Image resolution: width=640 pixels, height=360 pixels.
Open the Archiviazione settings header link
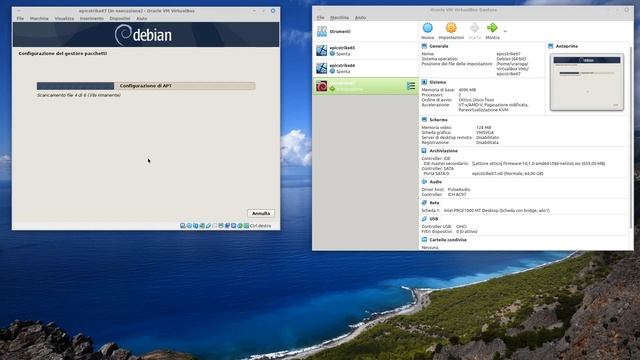(x=443, y=151)
